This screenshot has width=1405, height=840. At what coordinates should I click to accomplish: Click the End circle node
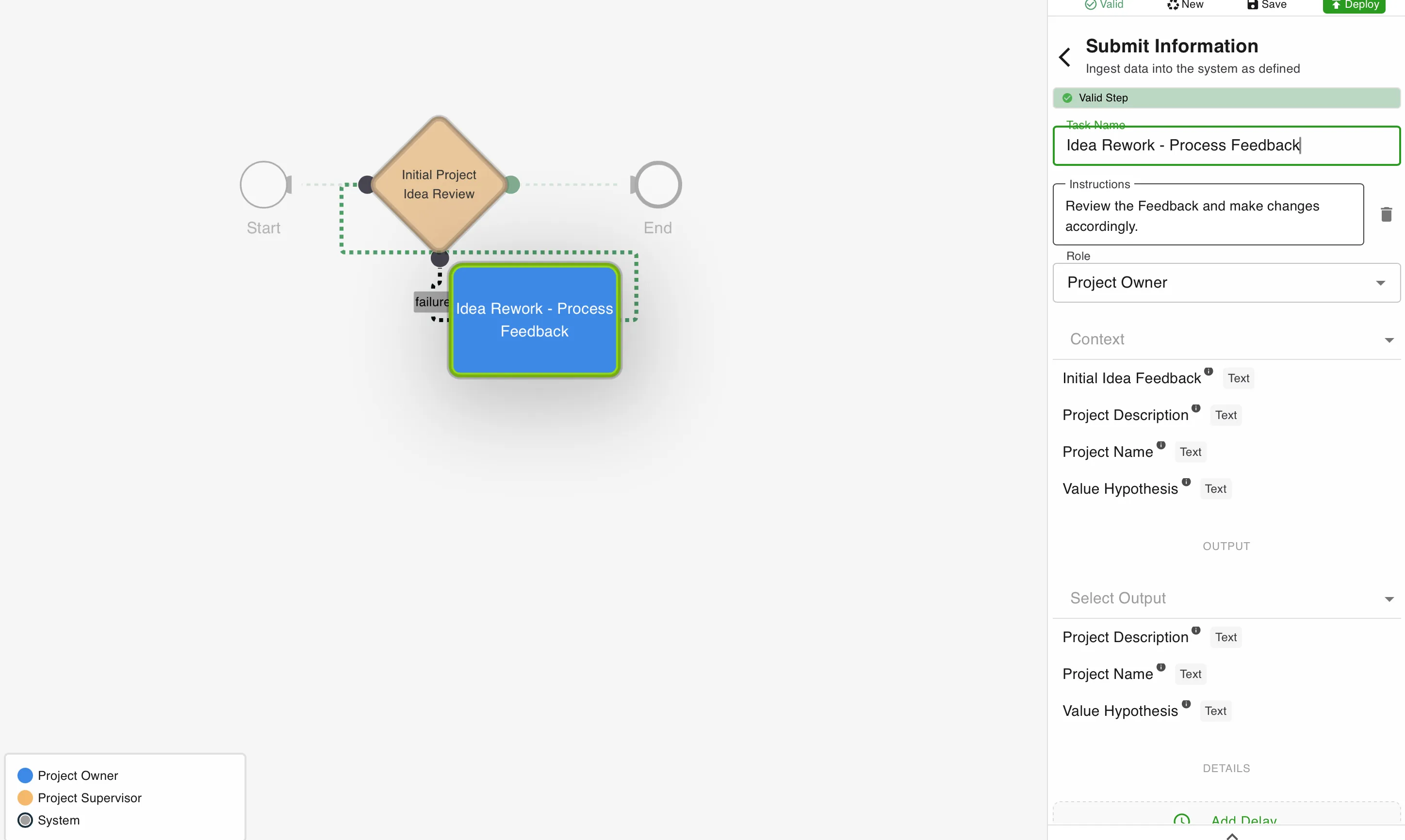(658, 184)
